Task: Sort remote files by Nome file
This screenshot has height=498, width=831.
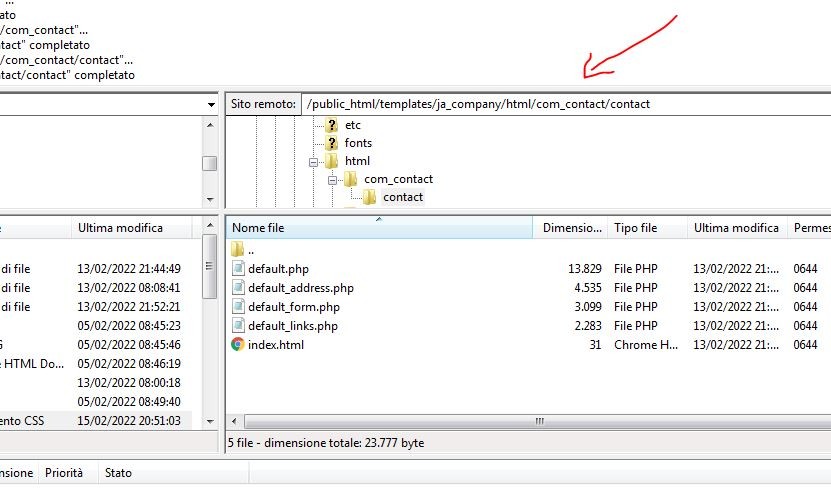Action: pos(379,228)
